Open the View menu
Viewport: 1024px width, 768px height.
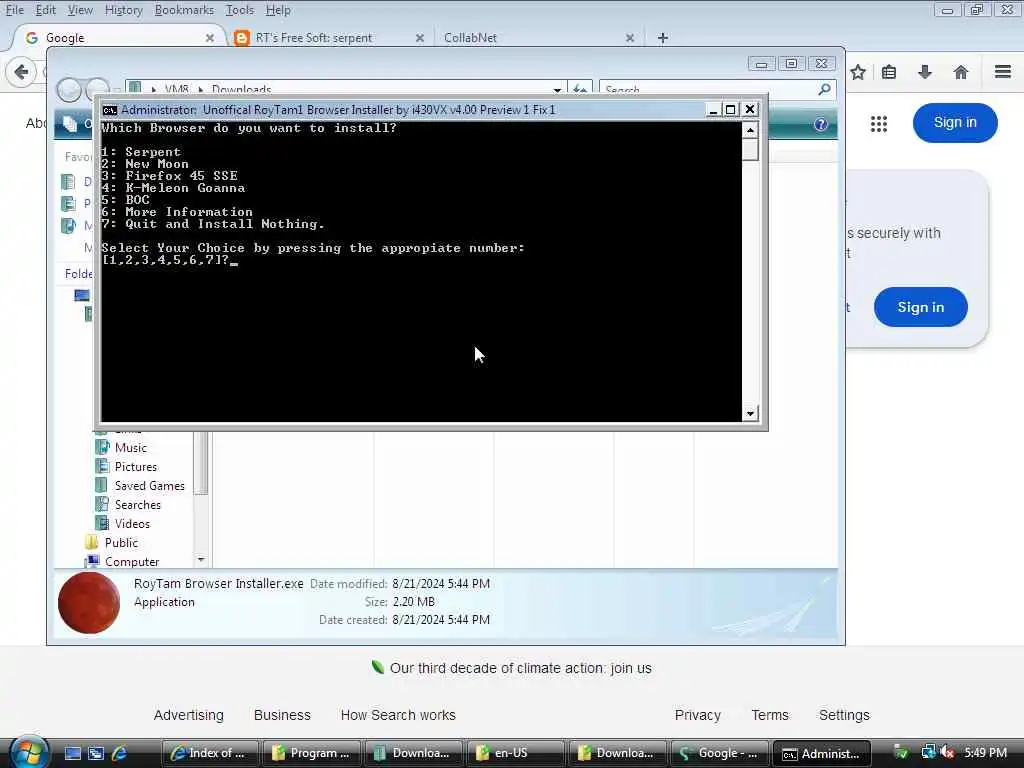(80, 10)
